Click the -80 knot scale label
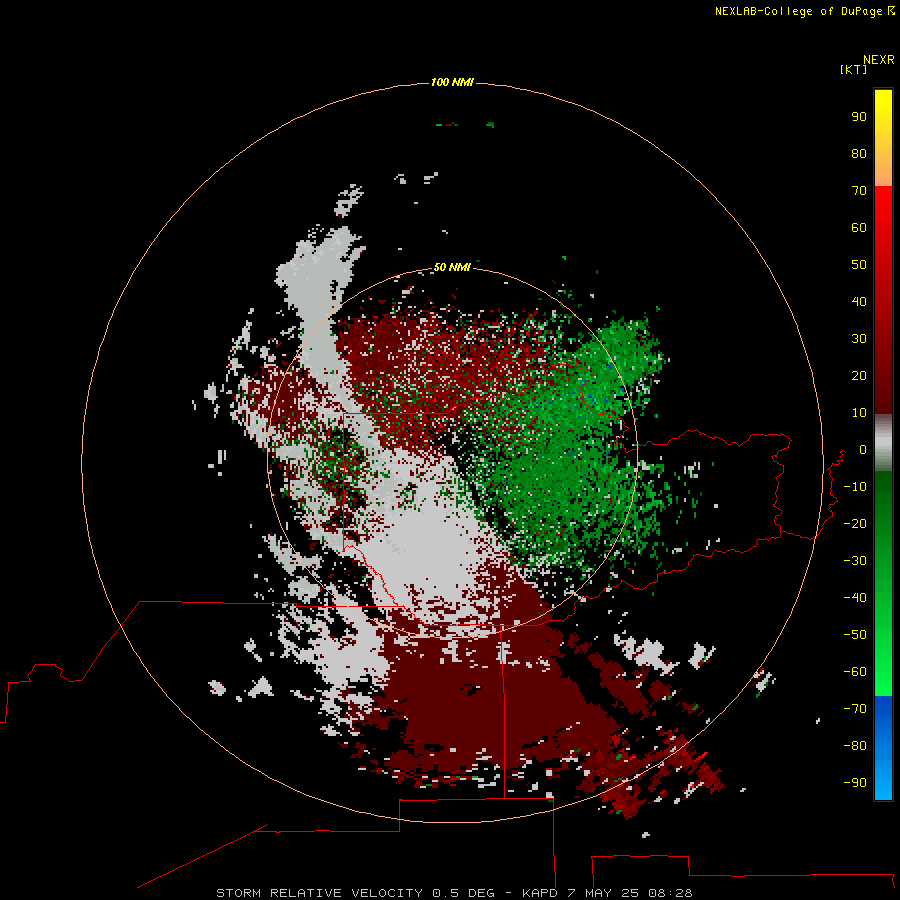 (x=855, y=746)
